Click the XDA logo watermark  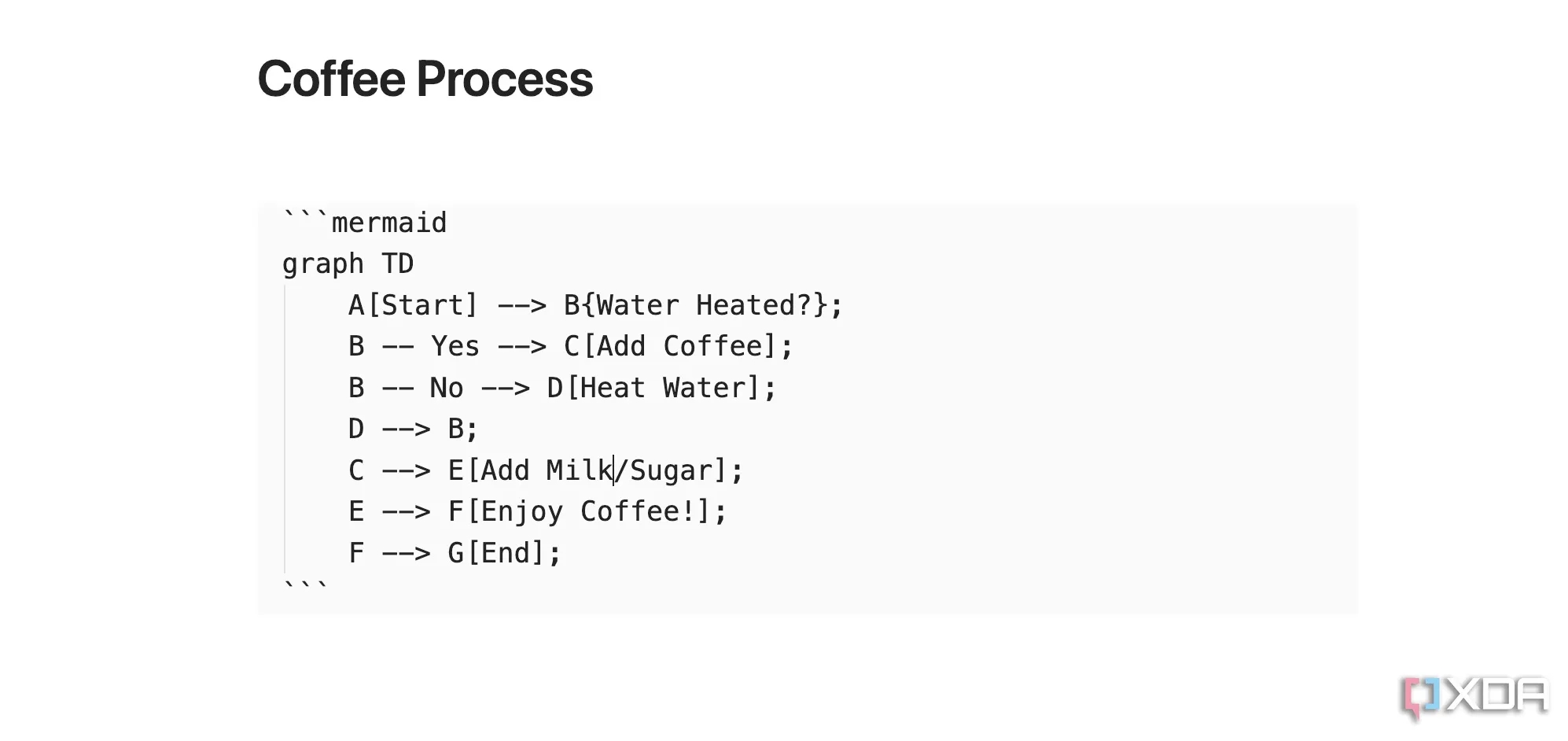[x=1475, y=696]
